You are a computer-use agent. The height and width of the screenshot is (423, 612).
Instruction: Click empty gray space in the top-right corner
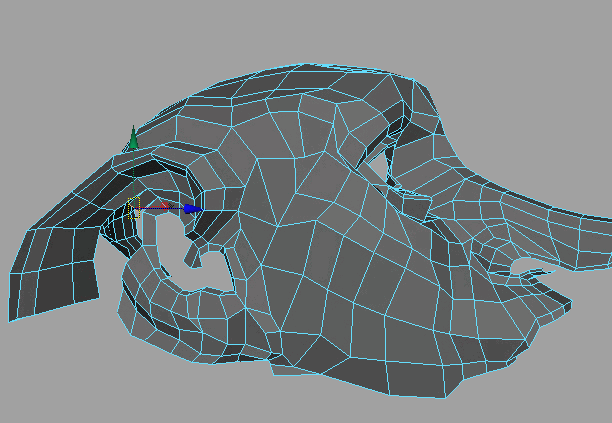(x=560, y=40)
